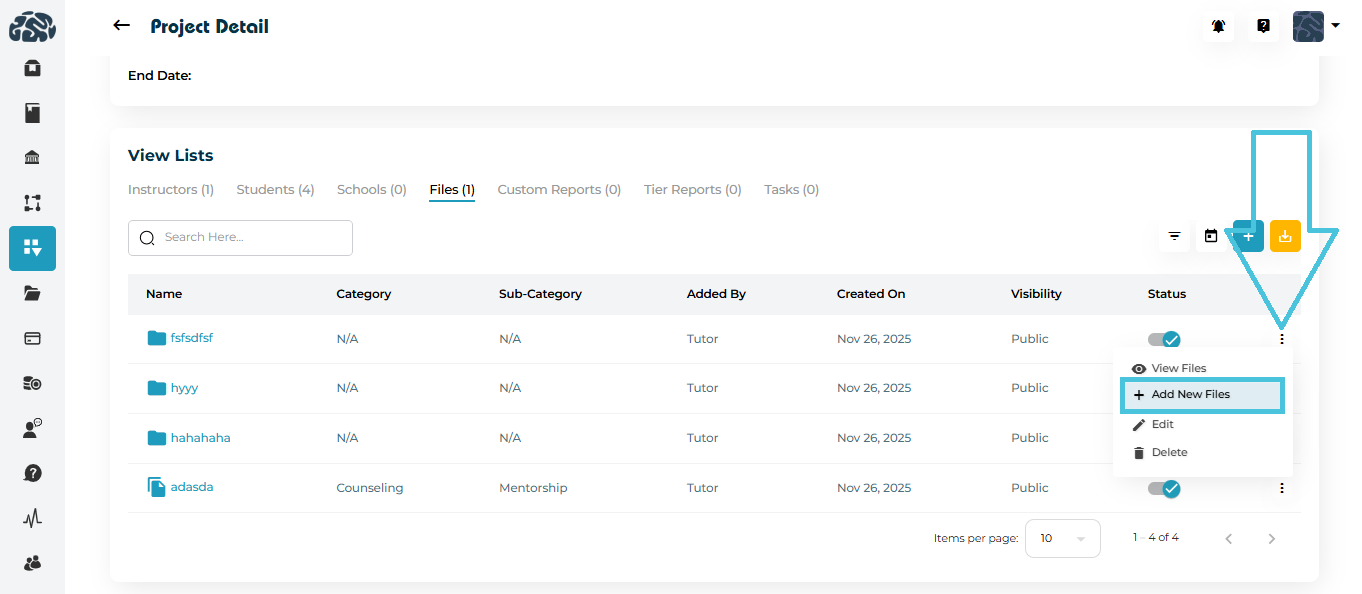The width and height of the screenshot is (1362, 594).
Task: Click the help question mark icon in header
Action: pyautogui.click(x=1263, y=27)
